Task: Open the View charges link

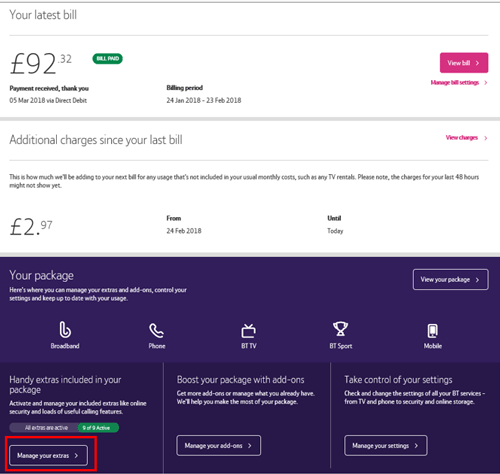Action: click(x=466, y=138)
